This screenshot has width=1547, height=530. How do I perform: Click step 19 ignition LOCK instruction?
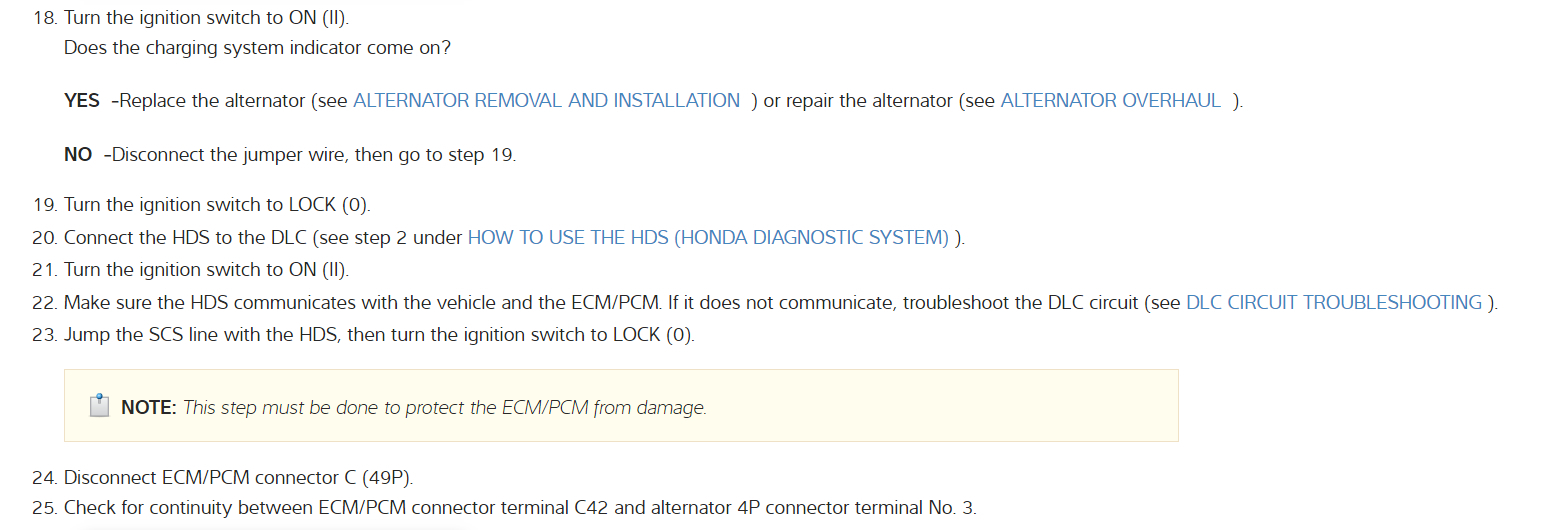click(x=217, y=205)
